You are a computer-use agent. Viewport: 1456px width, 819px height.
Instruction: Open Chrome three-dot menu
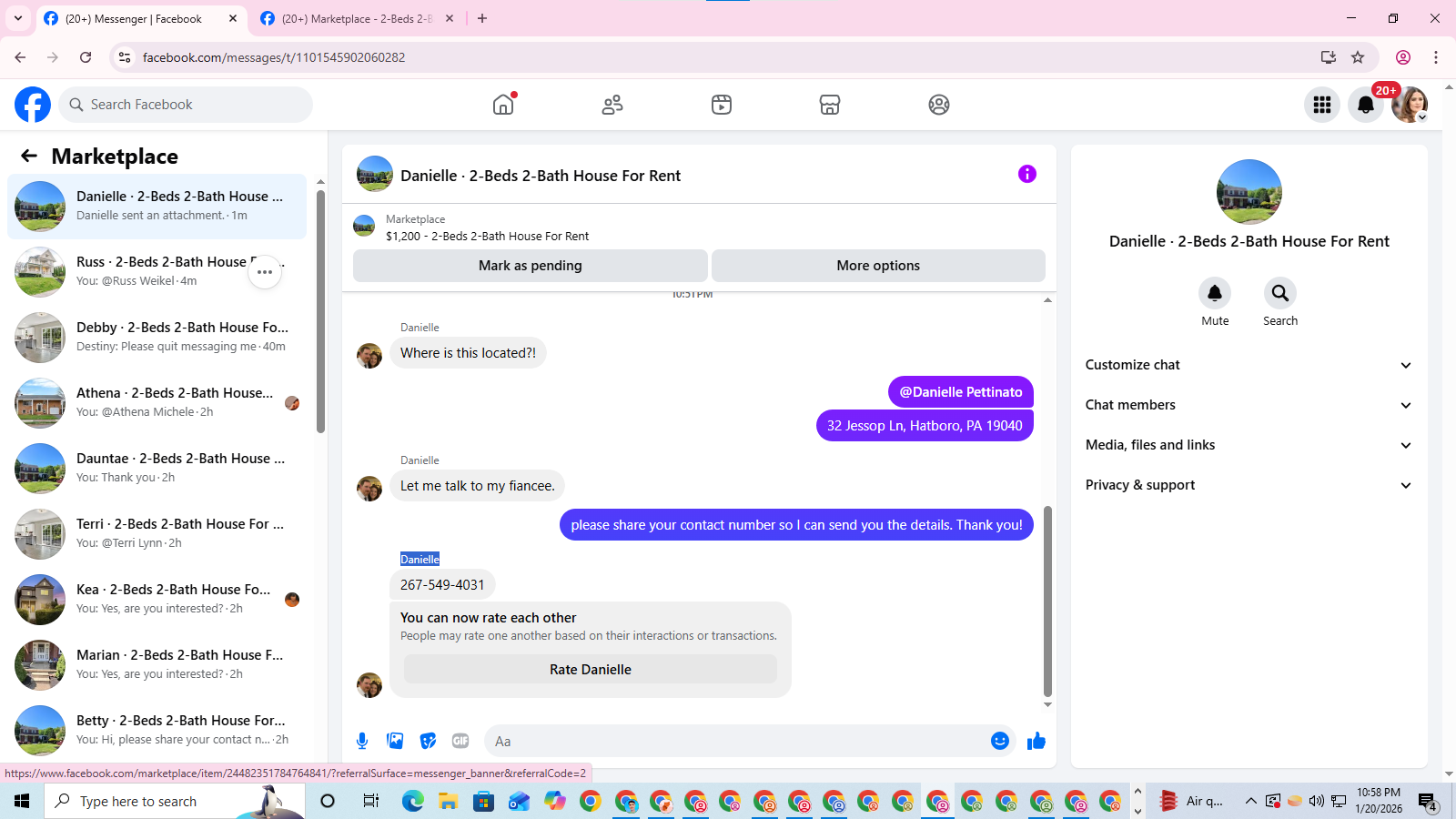coord(1436,57)
